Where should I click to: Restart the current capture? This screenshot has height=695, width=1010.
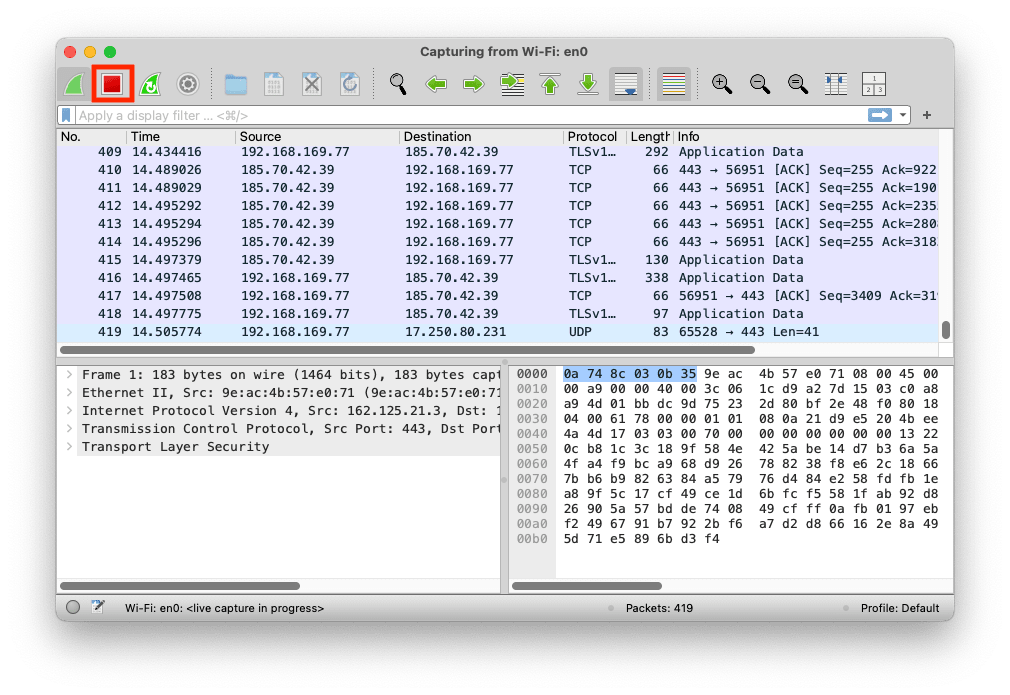[150, 84]
